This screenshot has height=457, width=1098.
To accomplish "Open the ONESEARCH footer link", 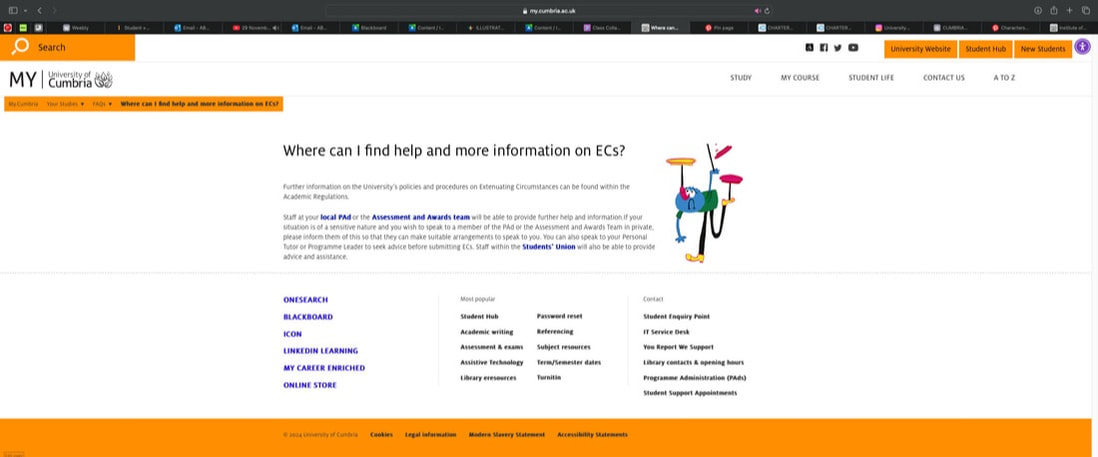I will tap(305, 300).
